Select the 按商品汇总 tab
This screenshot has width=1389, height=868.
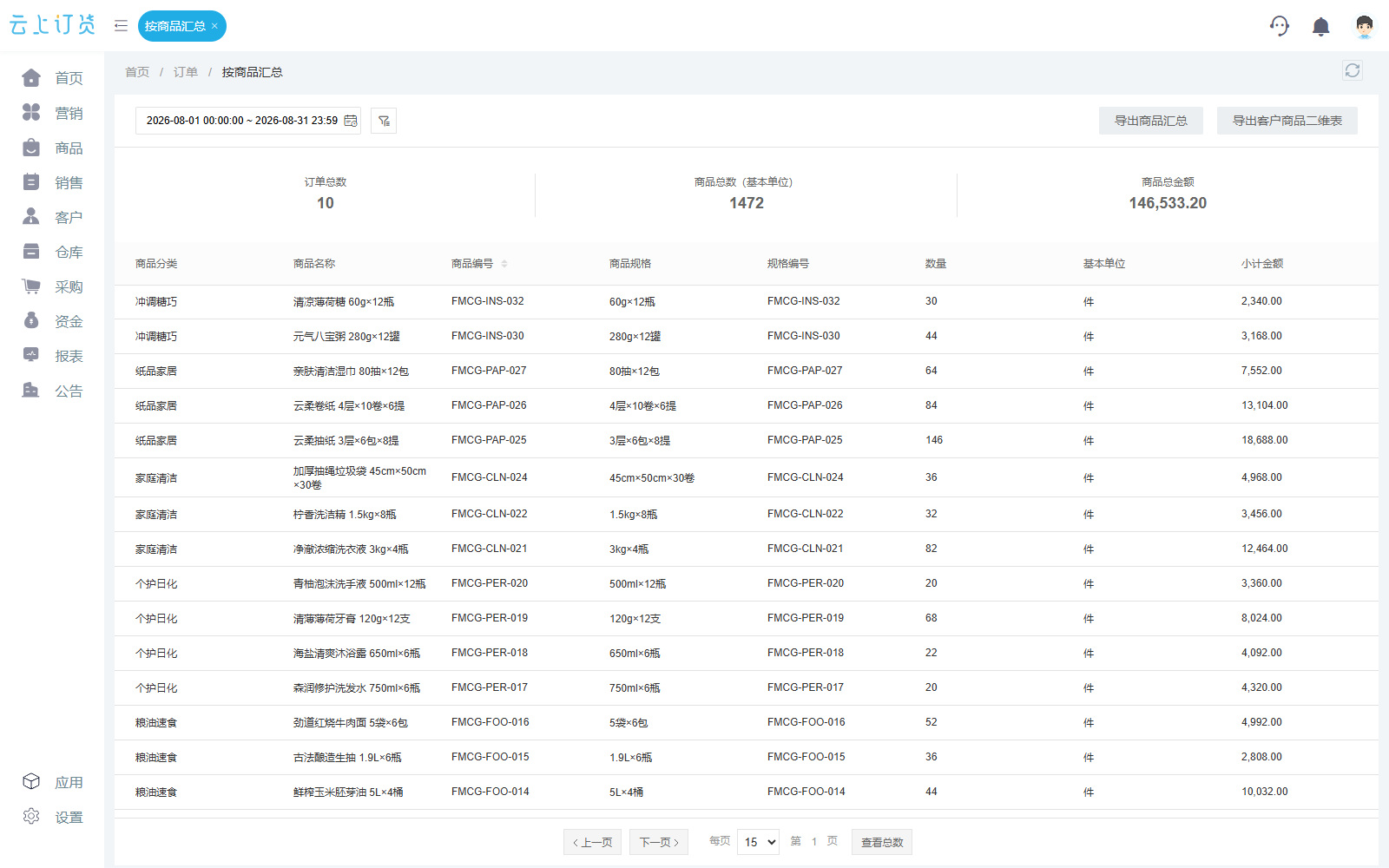tap(175, 26)
